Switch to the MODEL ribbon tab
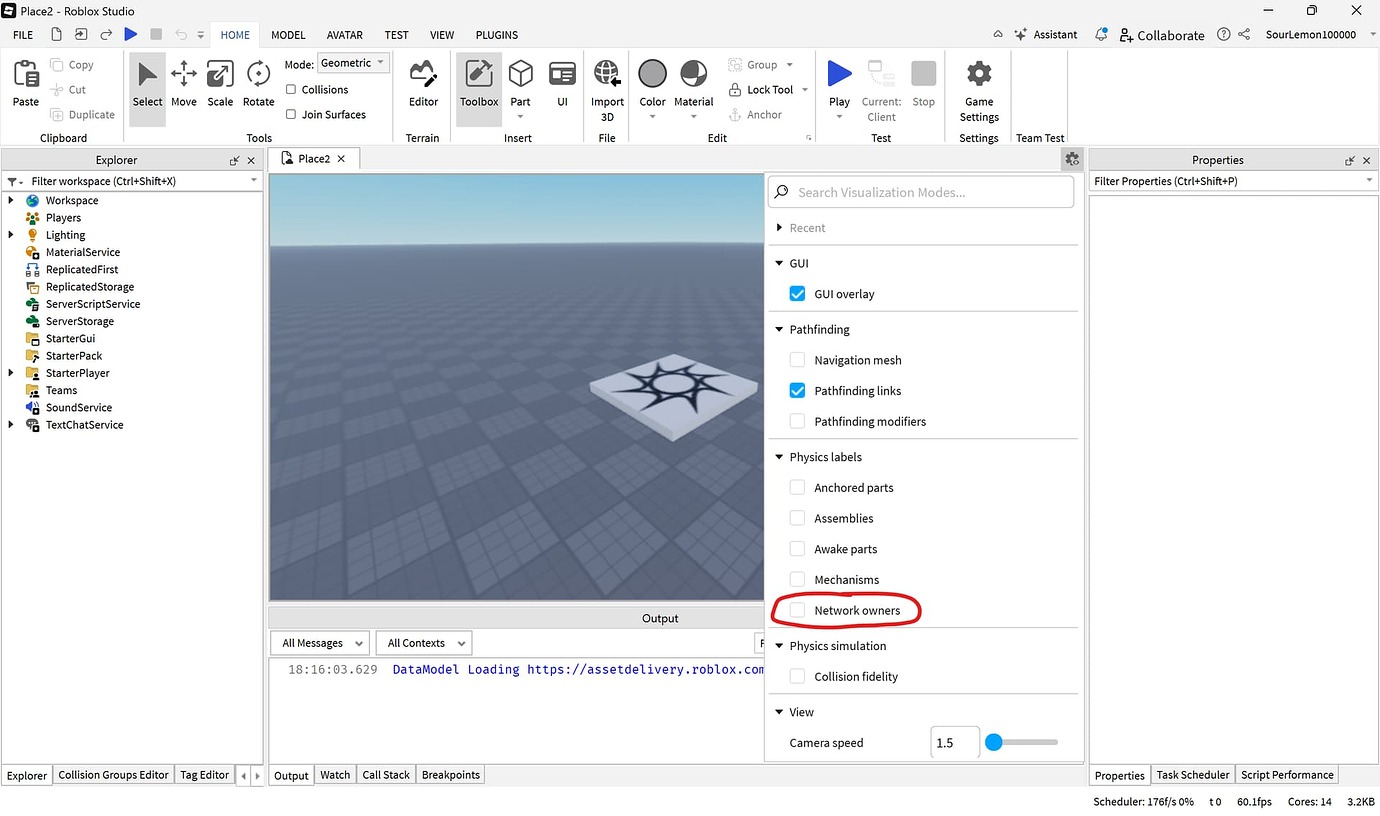 click(288, 34)
